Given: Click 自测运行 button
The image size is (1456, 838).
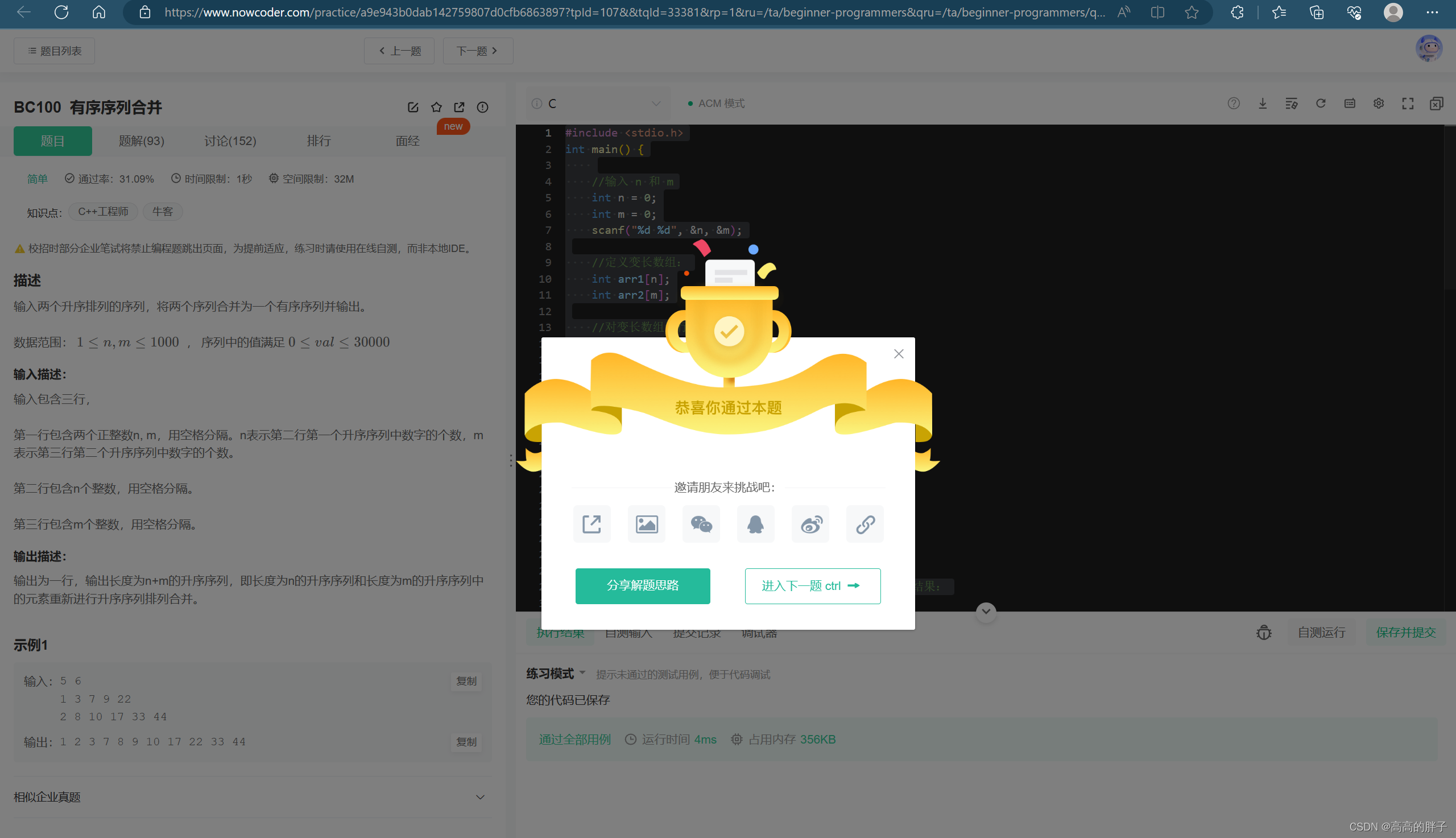Looking at the screenshot, I should pyautogui.click(x=1321, y=633).
